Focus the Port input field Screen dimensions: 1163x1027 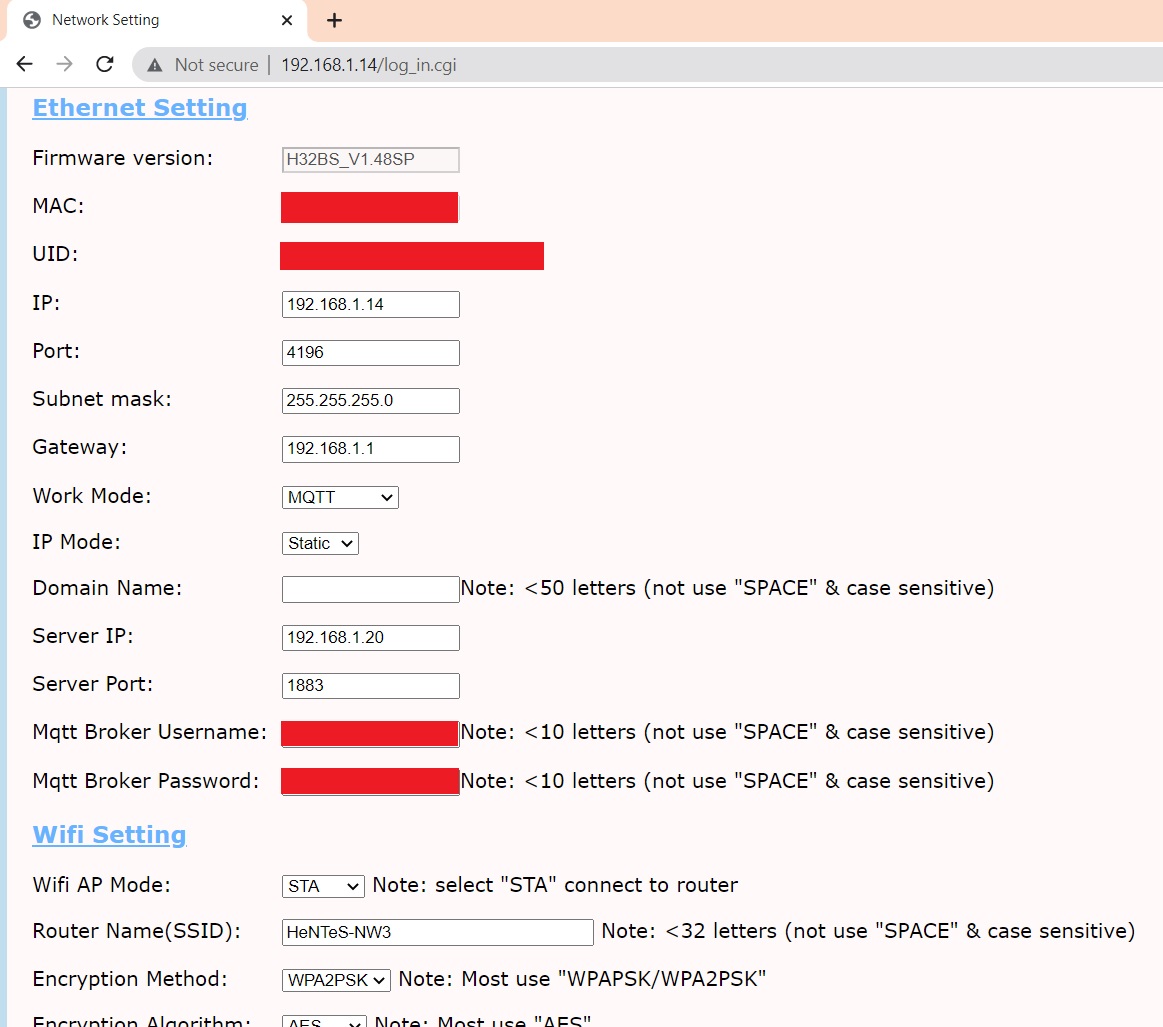[370, 353]
